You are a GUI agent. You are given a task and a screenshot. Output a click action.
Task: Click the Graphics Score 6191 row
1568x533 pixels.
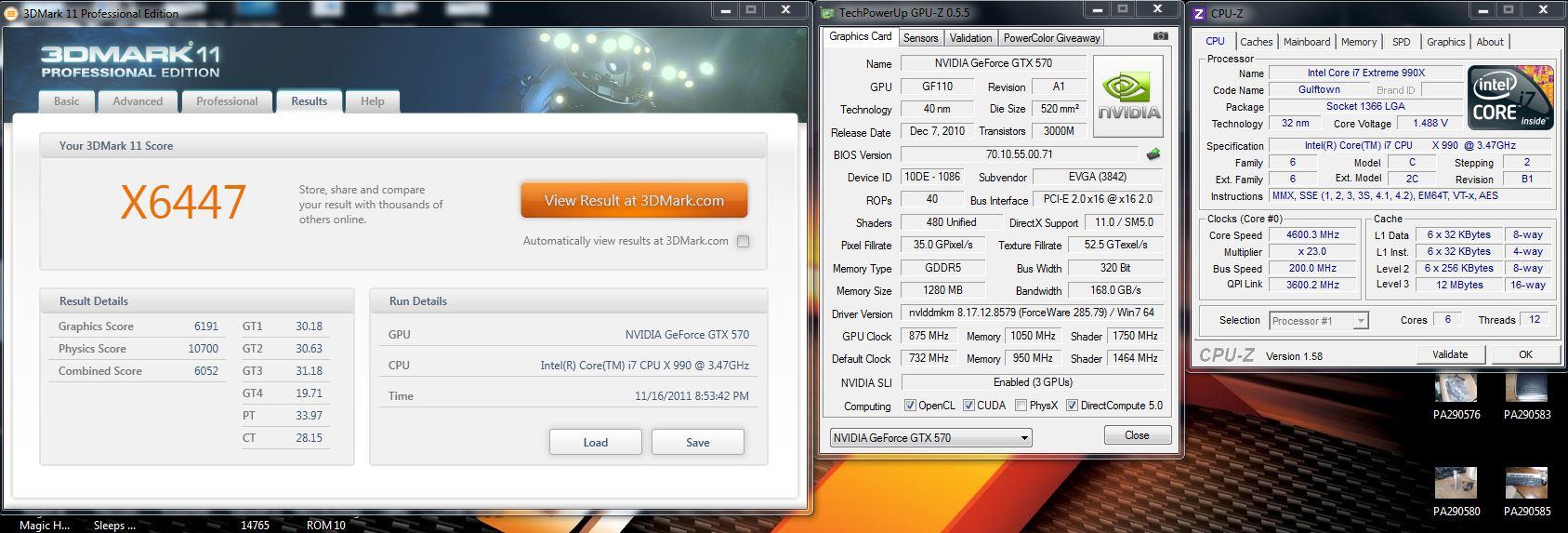(x=138, y=326)
